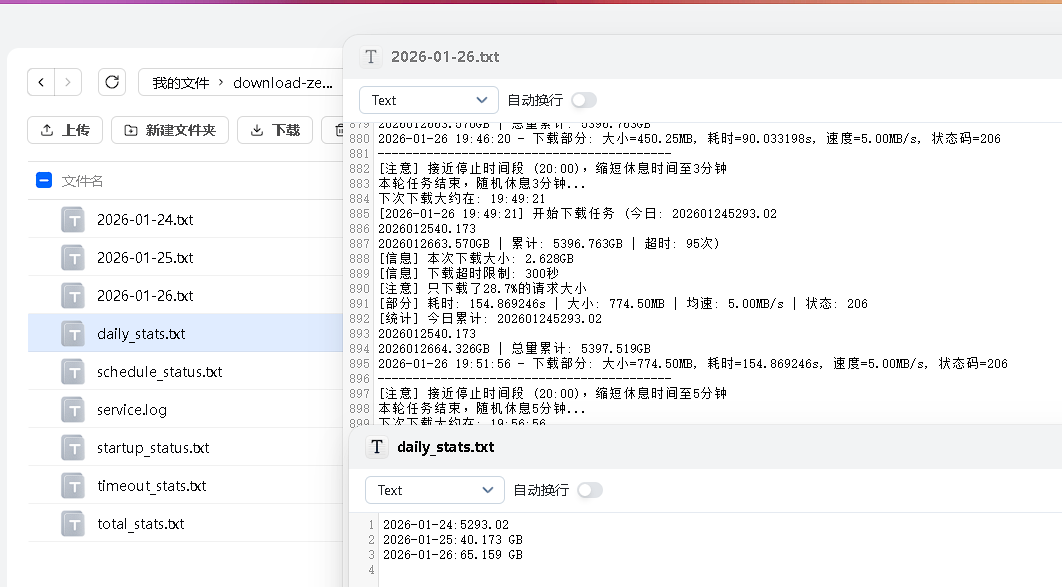This screenshot has height=587, width=1062.
Task: Click the T icon in 2026-01-26.txt viewer header
Action: coord(370,57)
